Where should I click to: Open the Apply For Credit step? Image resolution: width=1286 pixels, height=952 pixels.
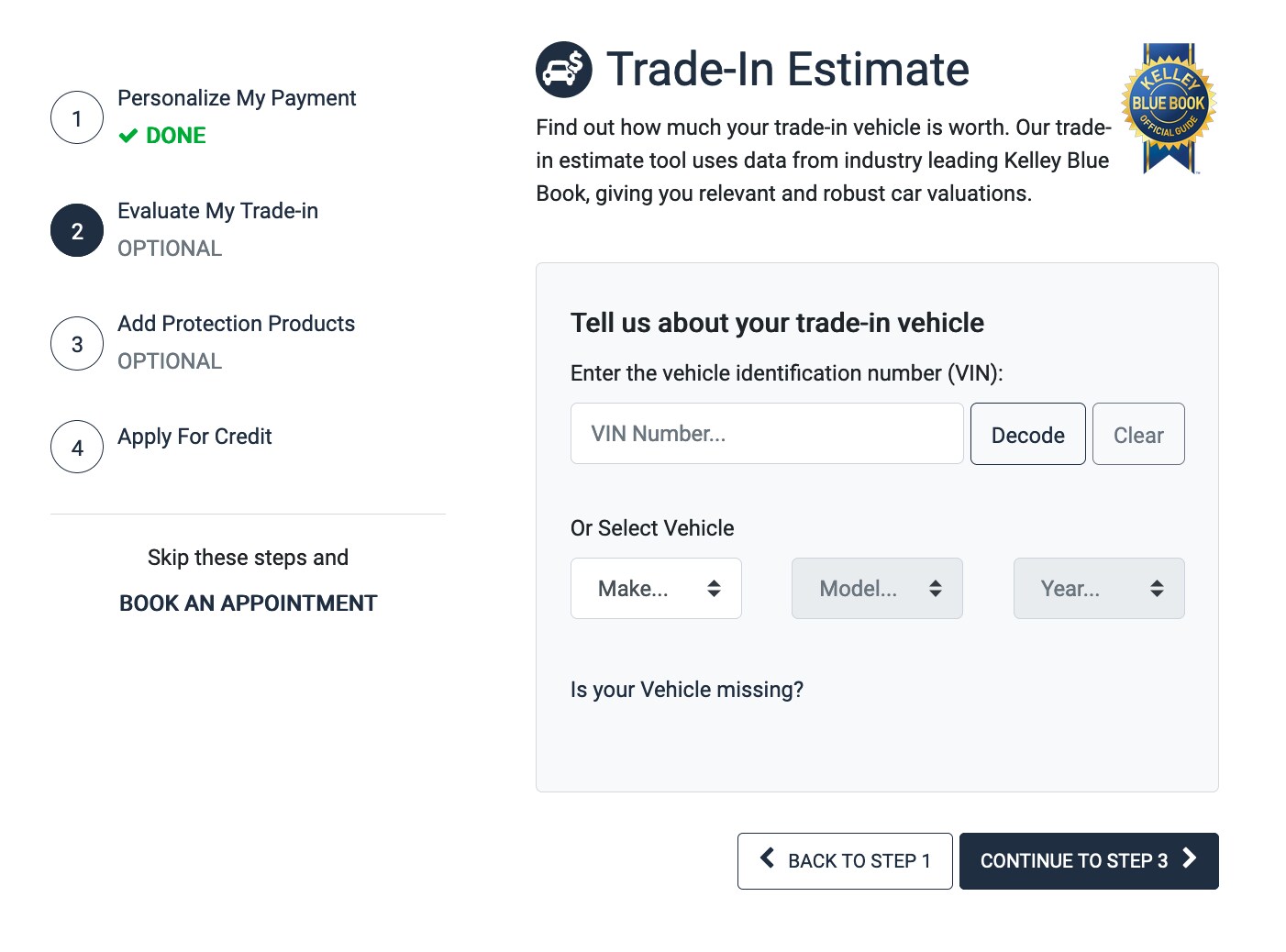tap(194, 437)
